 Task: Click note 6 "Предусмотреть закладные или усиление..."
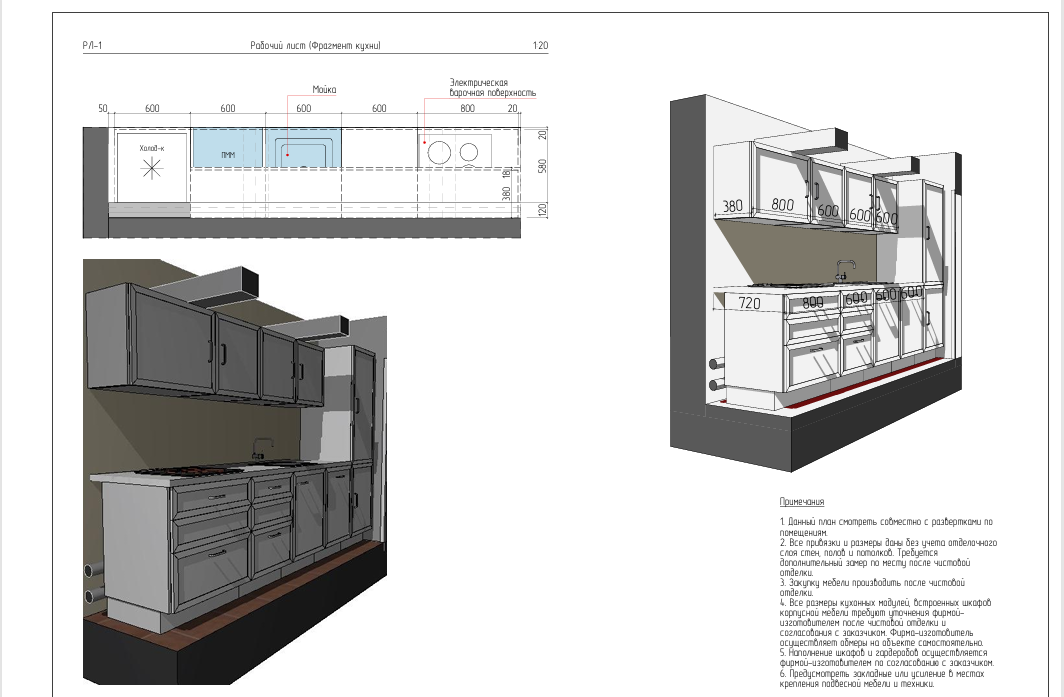[x=881, y=679]
